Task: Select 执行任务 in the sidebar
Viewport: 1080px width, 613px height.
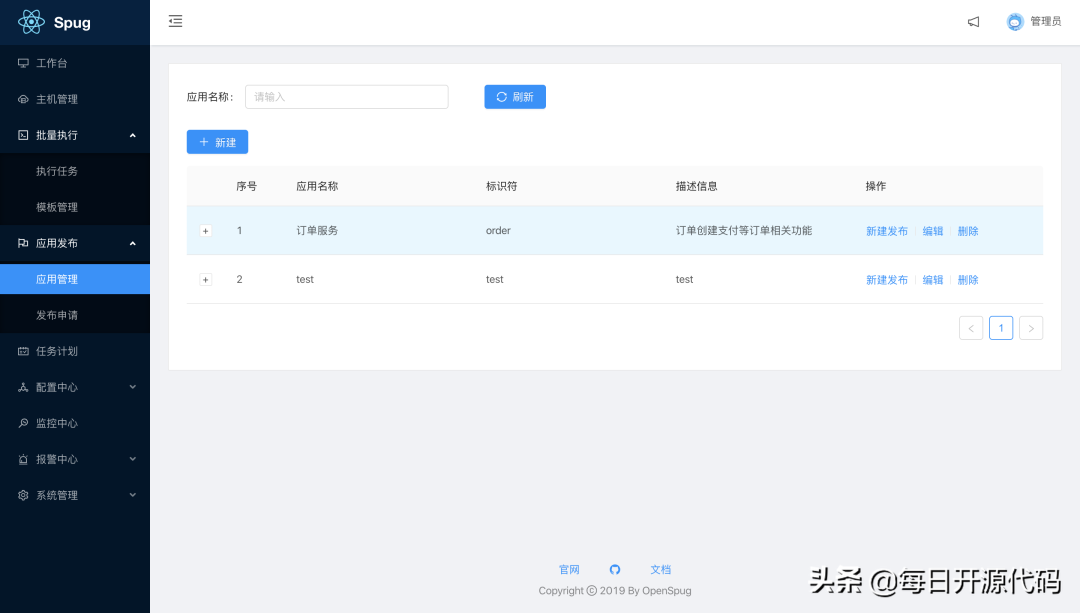Action: point(57,171)
